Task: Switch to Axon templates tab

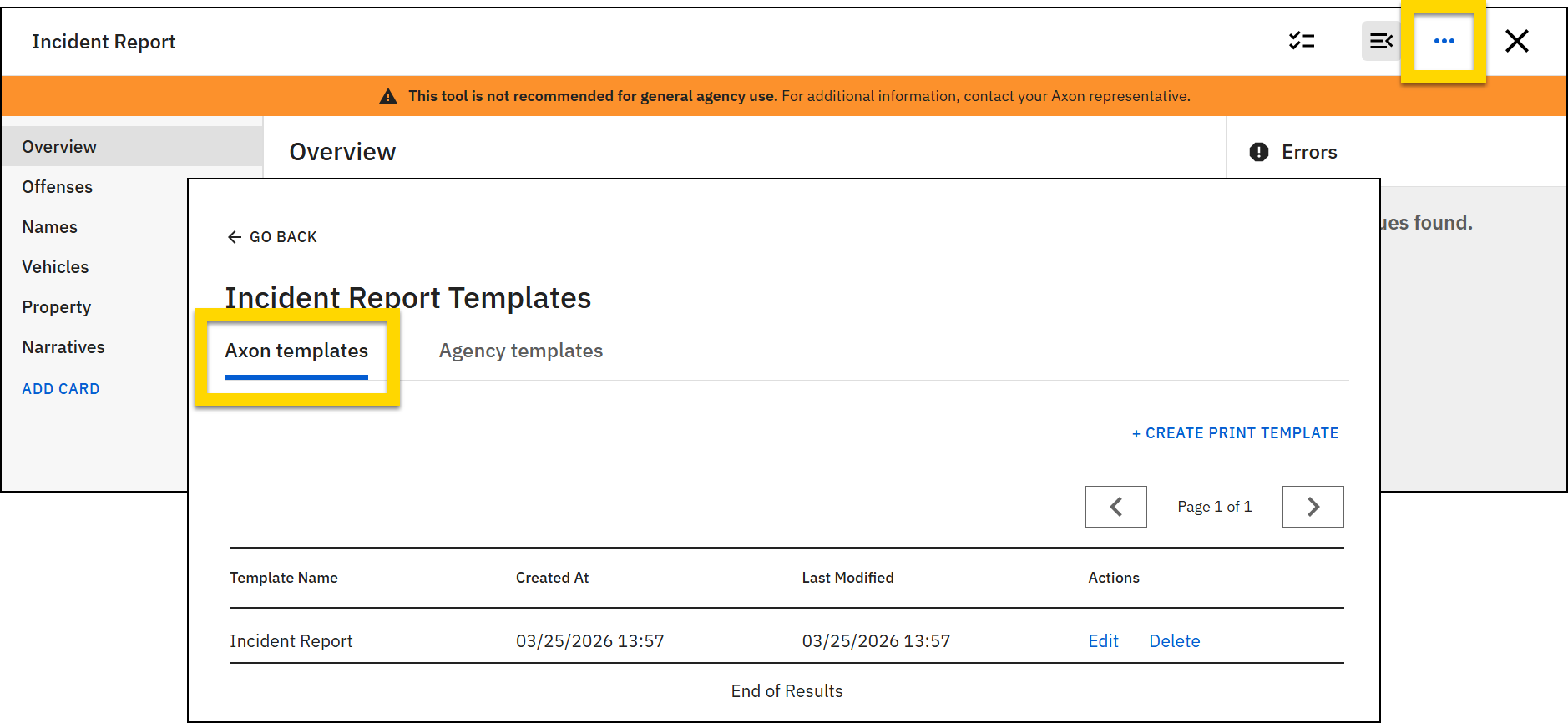Action: click(x=296, y=351)
